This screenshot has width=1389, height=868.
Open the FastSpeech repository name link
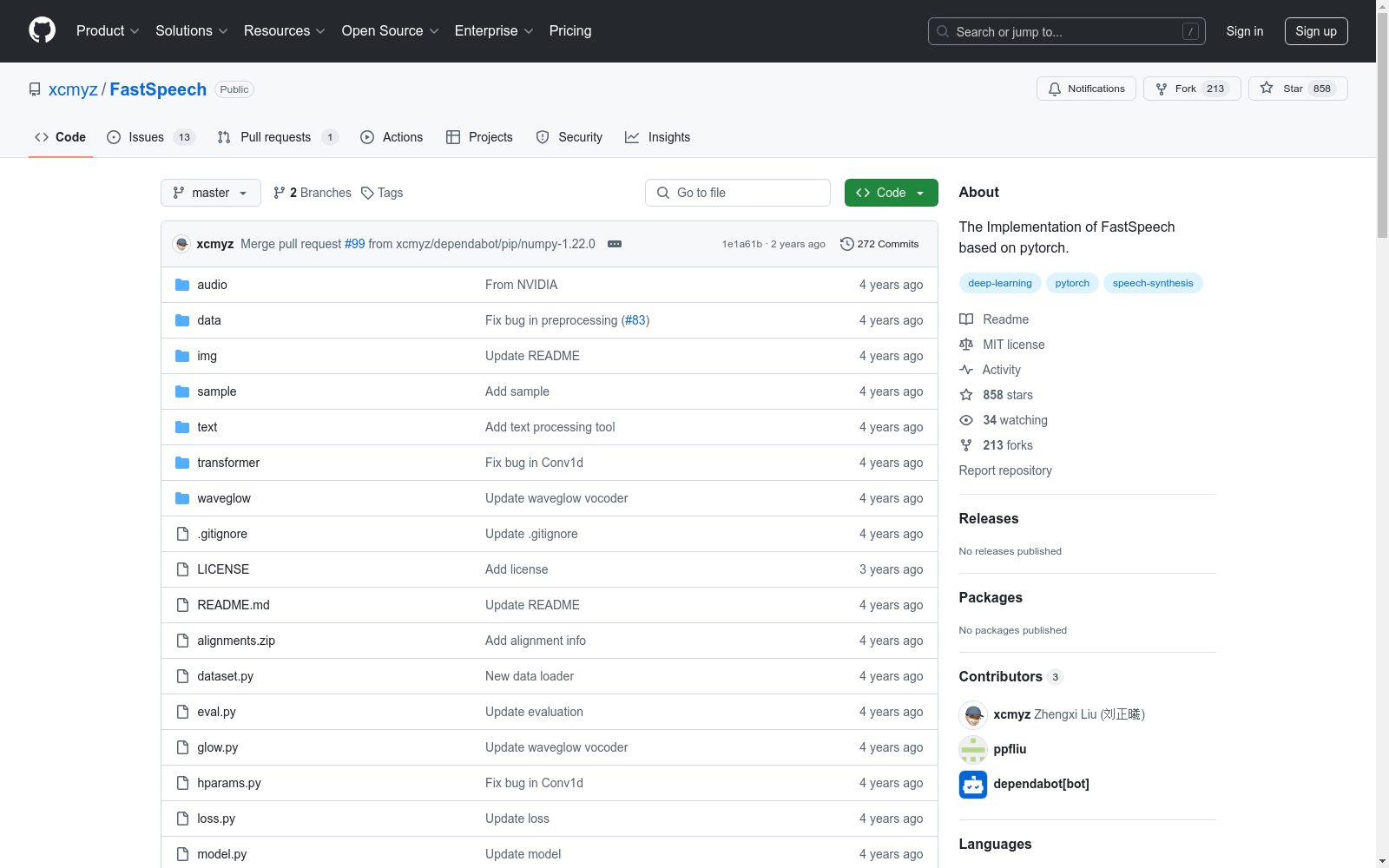tap(158, 89)
